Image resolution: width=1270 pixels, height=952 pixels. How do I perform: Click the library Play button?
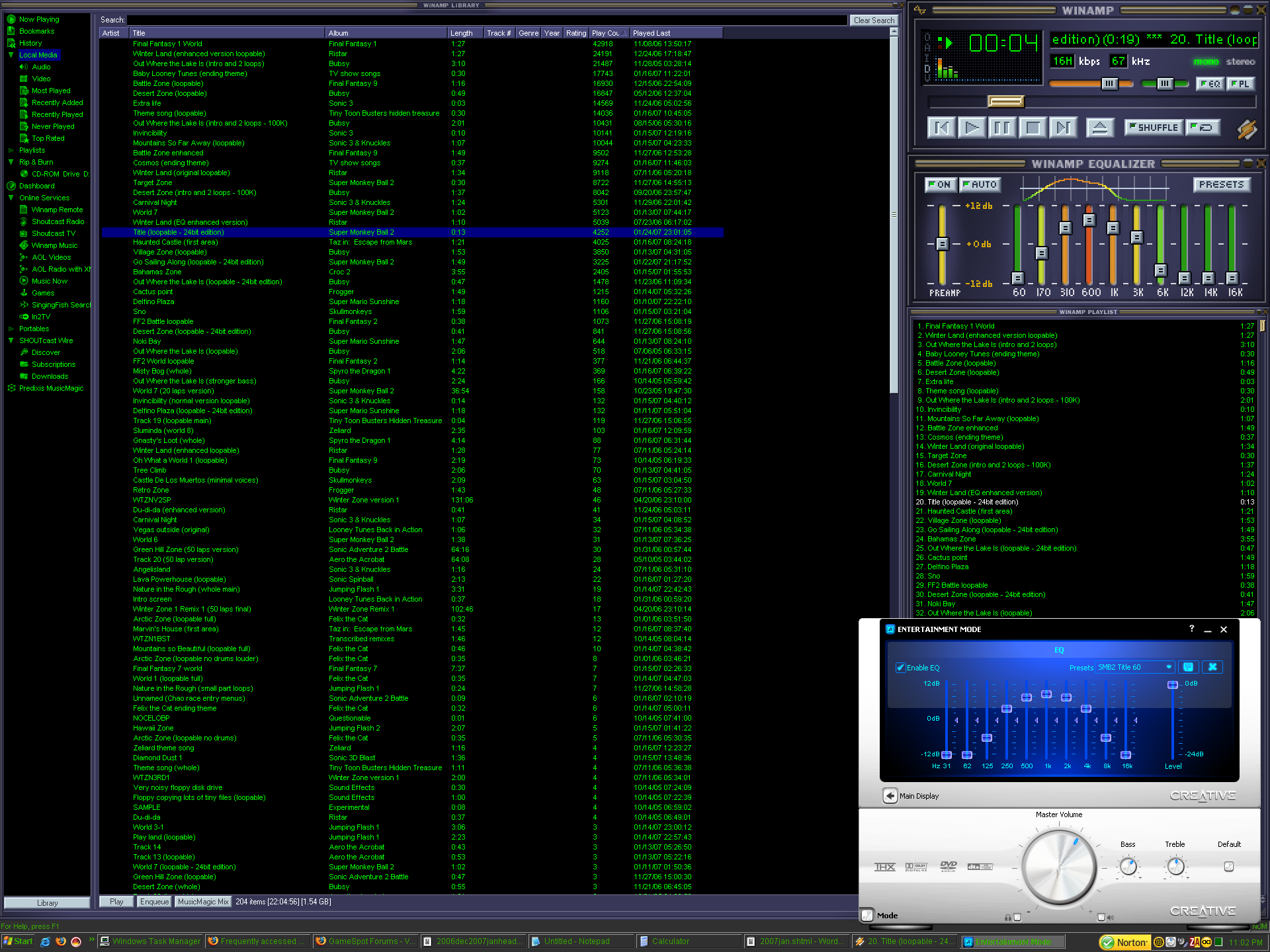point(116,902)
